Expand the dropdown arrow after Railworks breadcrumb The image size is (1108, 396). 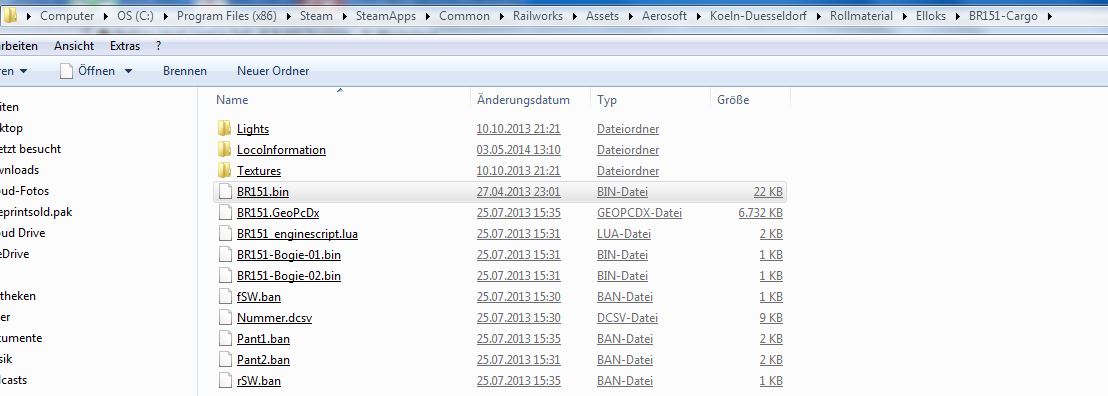point(574,16)
